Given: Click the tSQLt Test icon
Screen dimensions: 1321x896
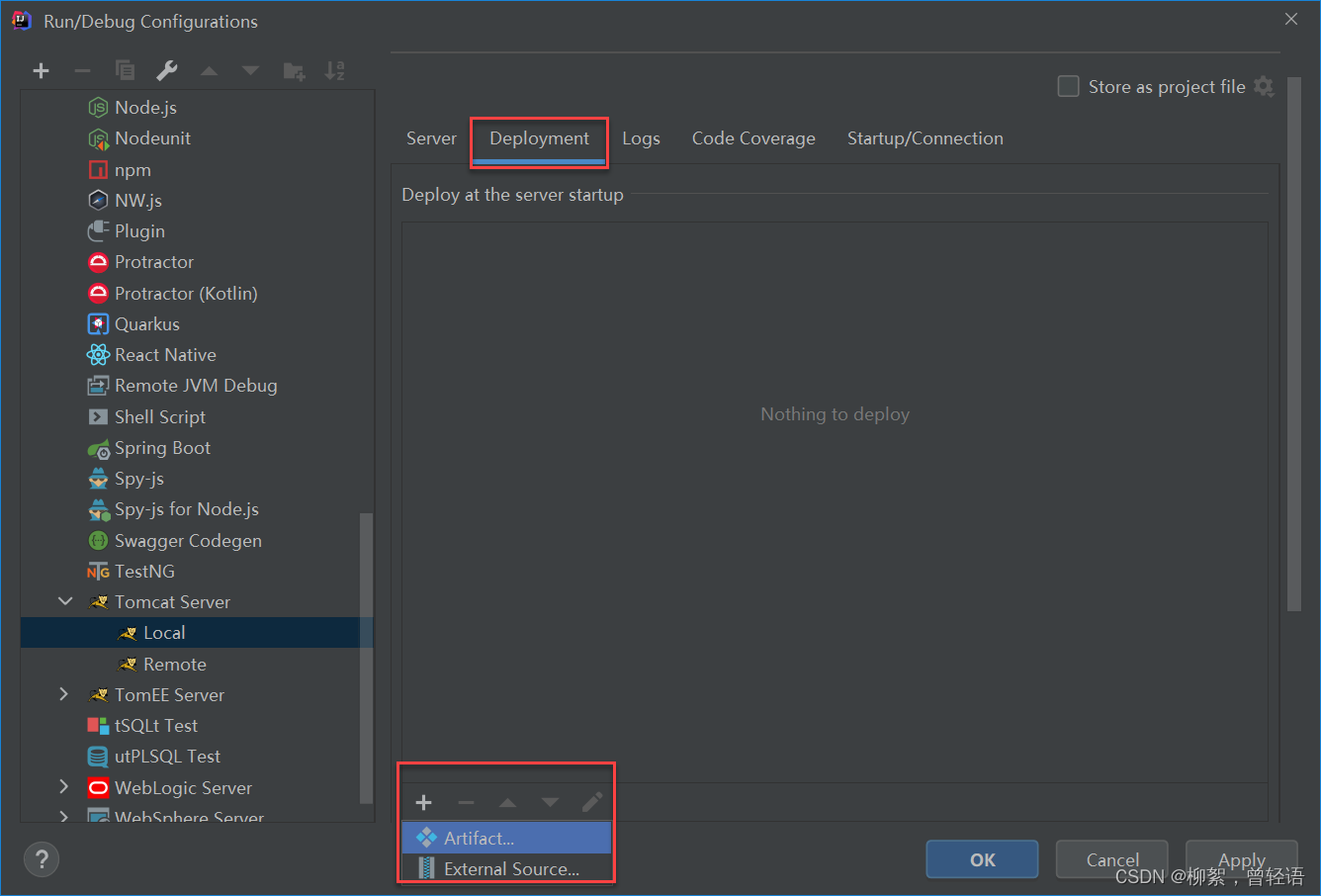Looking at the screenshot, I should [x=98, y=726].
